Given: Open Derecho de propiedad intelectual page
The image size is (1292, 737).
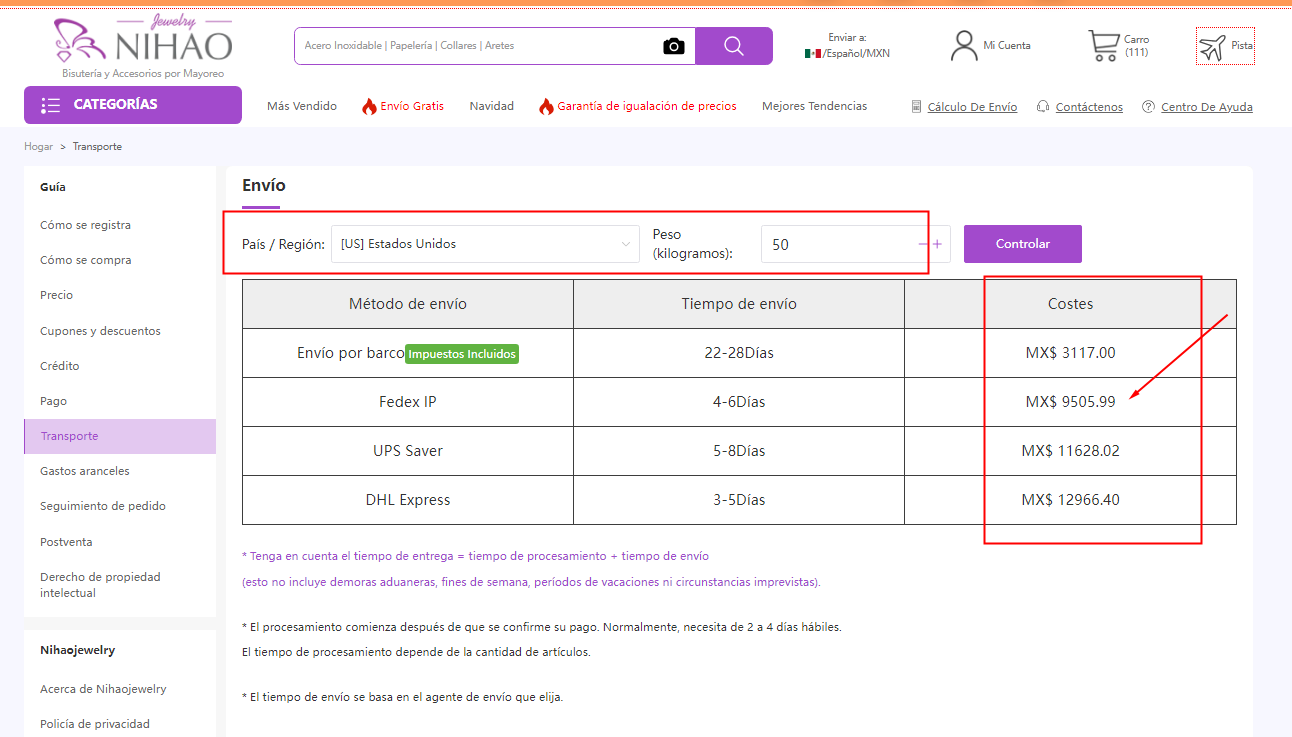Looking at the screenshot, I should pyautogui.click(x=100, y=585).
